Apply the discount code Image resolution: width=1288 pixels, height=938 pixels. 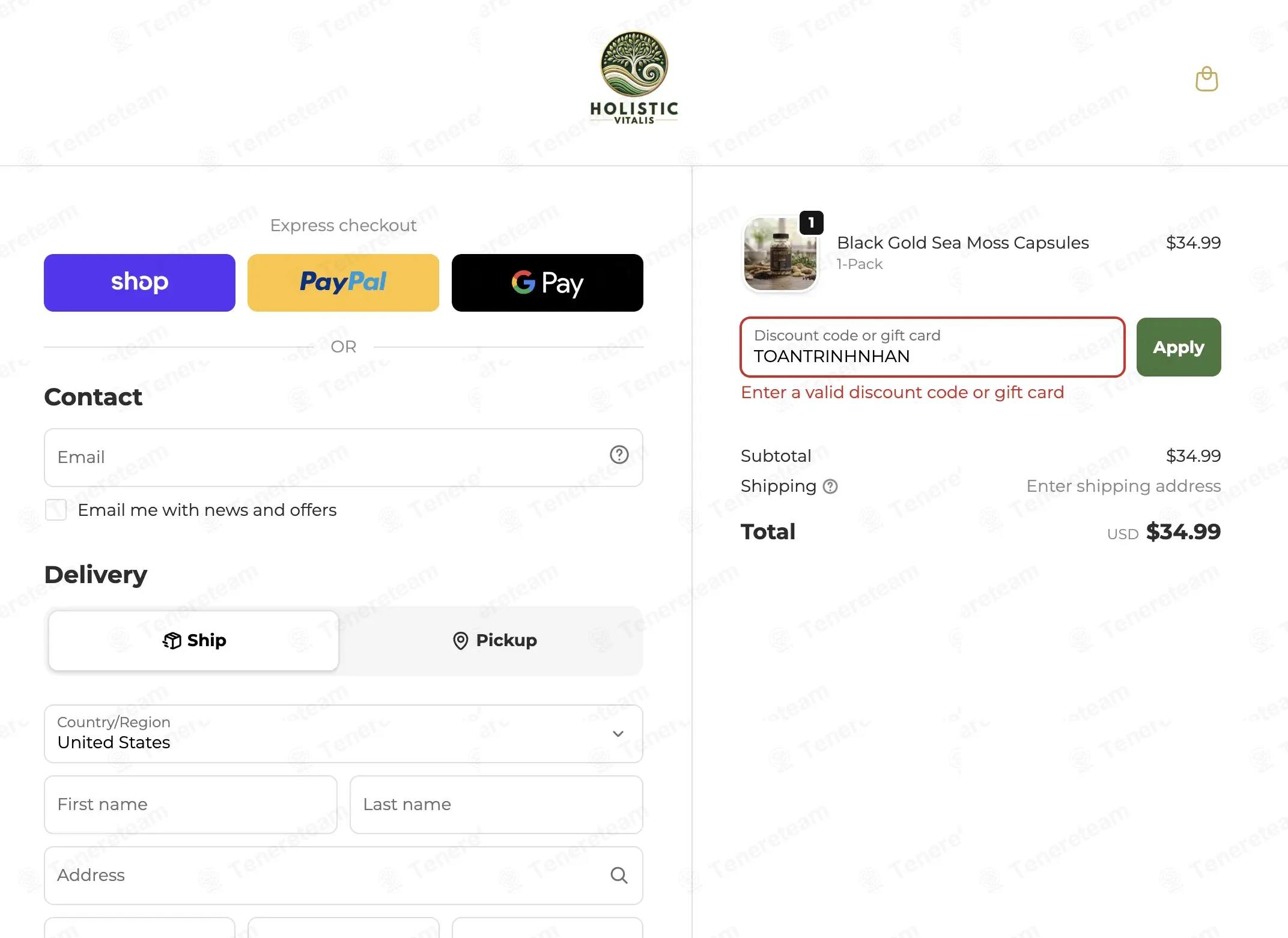tap(1179, 347)
